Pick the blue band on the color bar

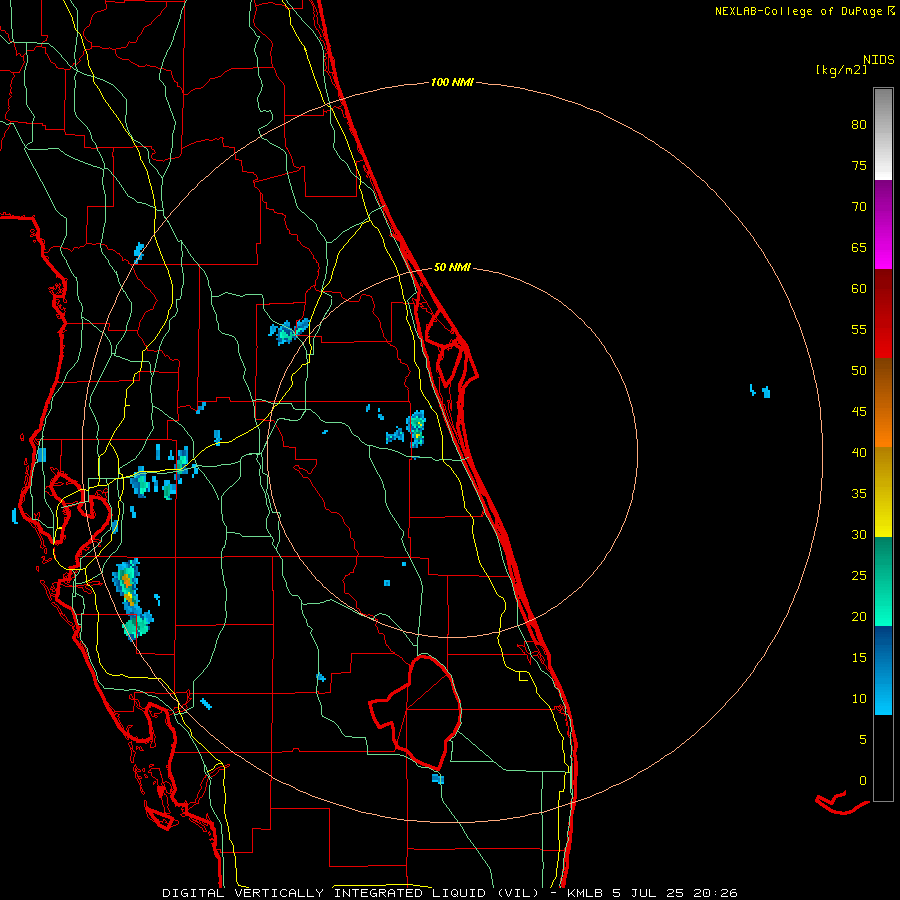(883, 670)
